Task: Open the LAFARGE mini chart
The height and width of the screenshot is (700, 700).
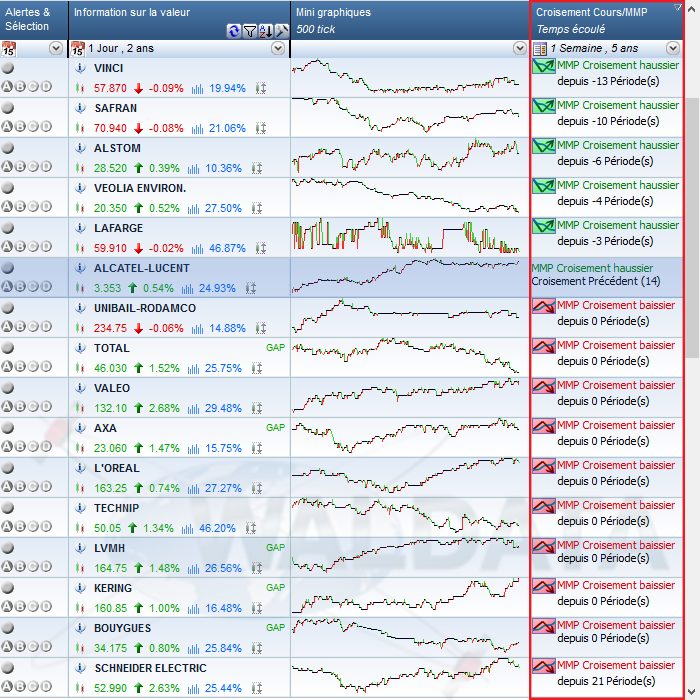Action: coord(405,236)
